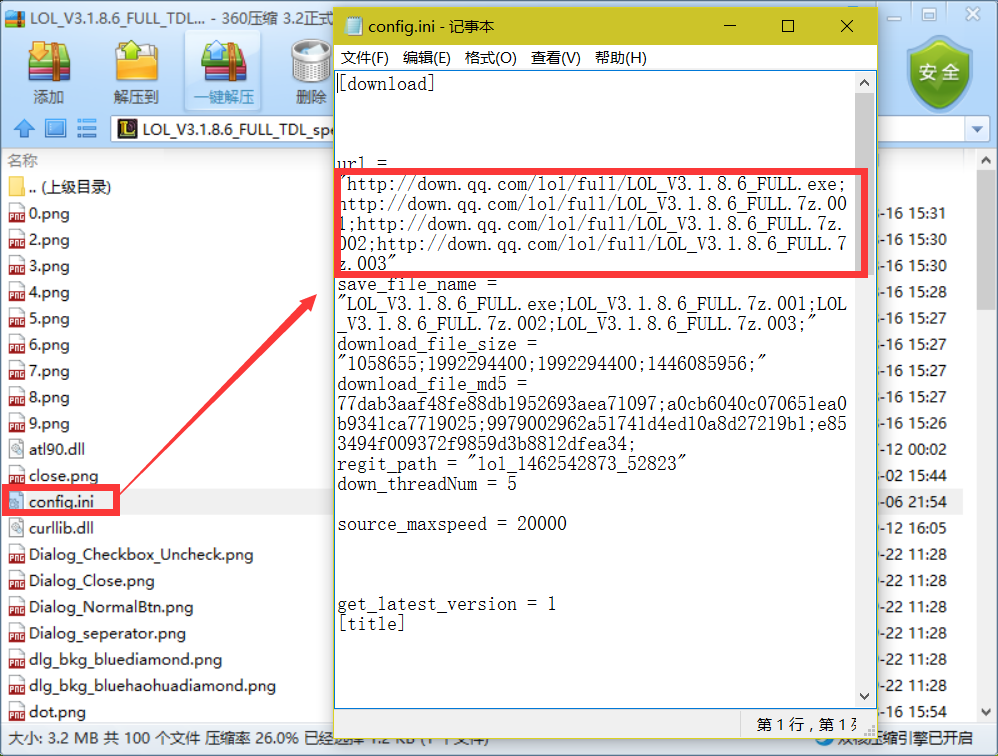
Task: Open the 查看(V) menu in Notepad
Action: pyautogui.click(x=556, y=58)
